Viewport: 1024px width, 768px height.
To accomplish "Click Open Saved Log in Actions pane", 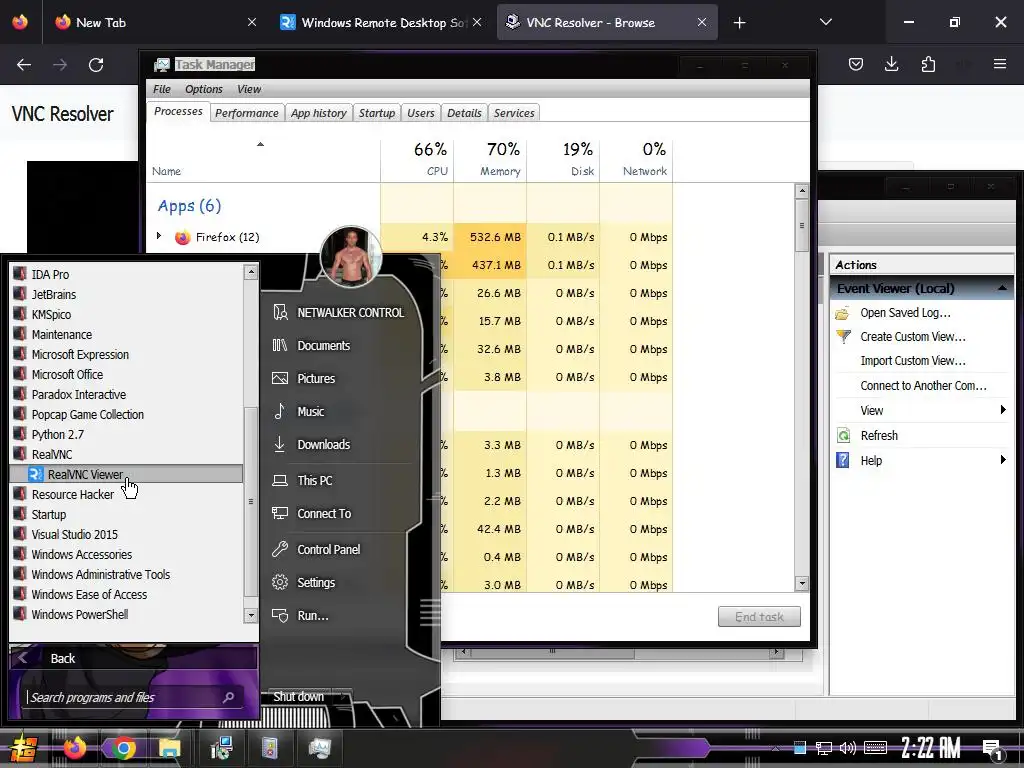I will (x=905, y=313).
